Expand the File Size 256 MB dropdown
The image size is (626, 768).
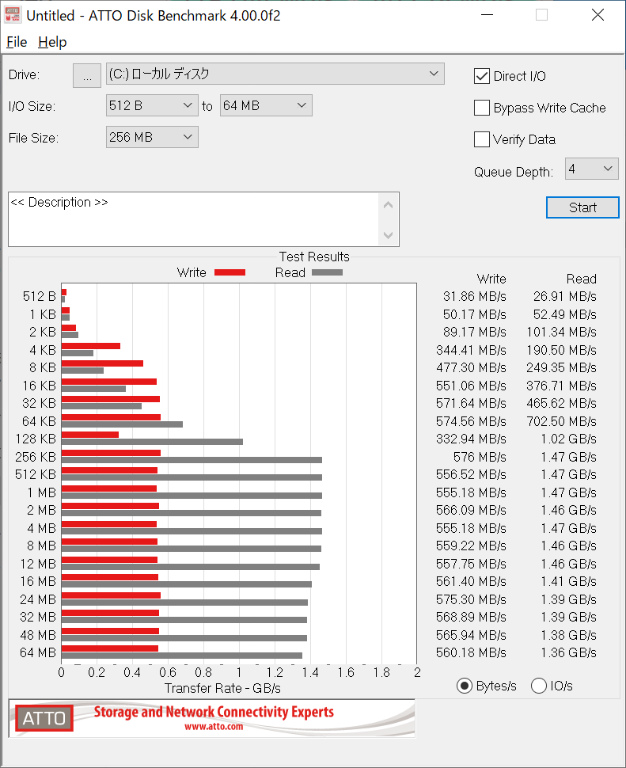click(x=152, y=137)
